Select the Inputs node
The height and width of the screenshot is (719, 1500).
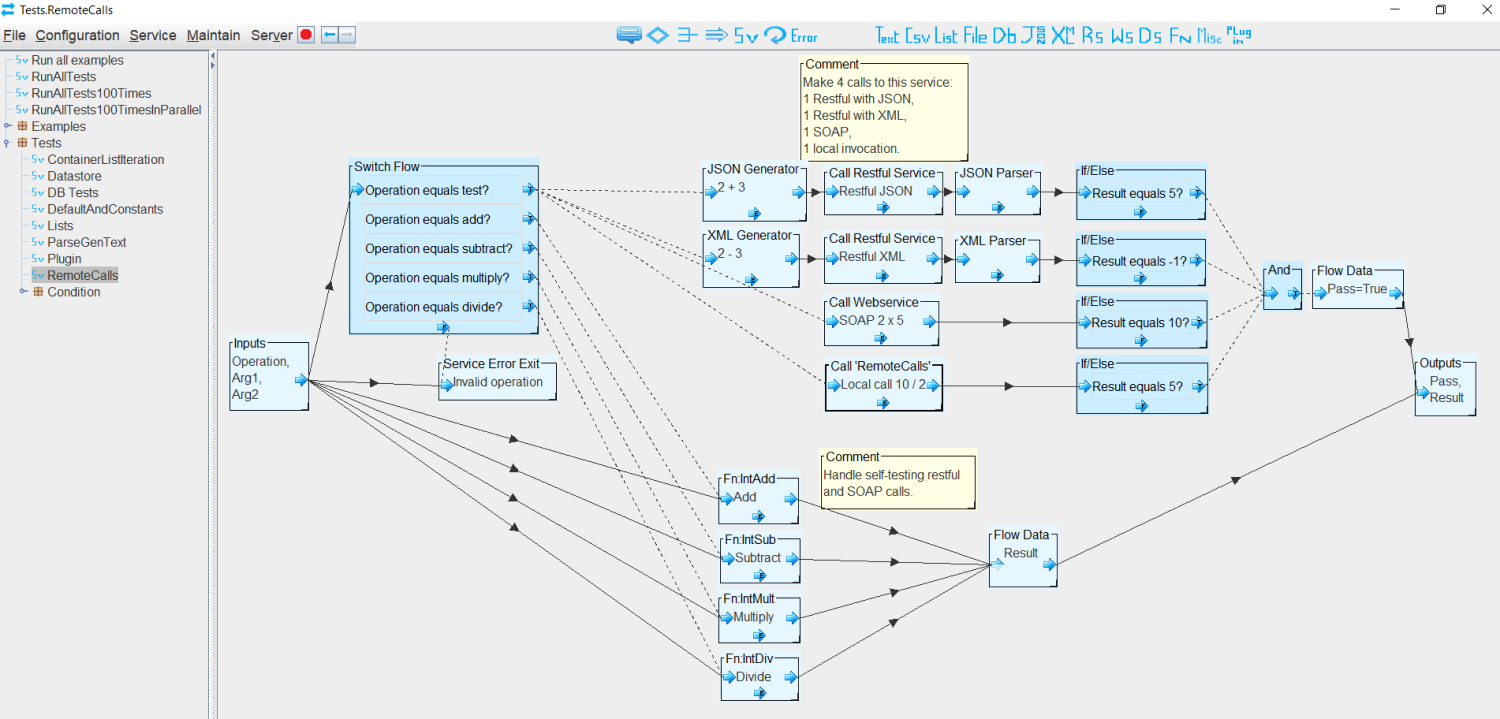[x=269, y=374]
